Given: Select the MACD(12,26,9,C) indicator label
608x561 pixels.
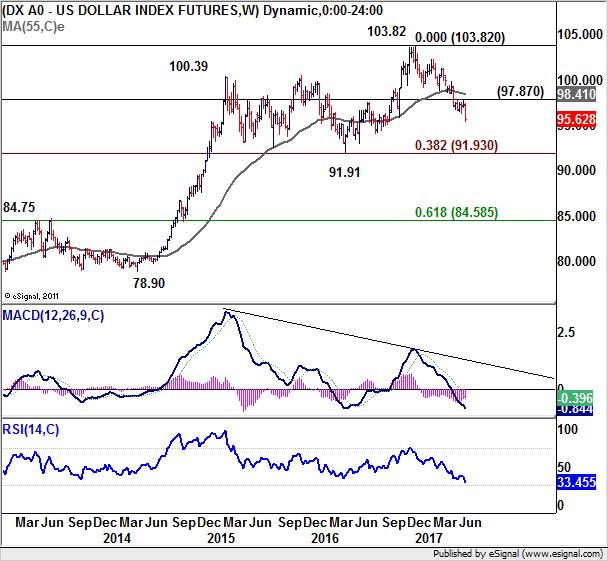Looking at the screenshot, I should (53, 316).
